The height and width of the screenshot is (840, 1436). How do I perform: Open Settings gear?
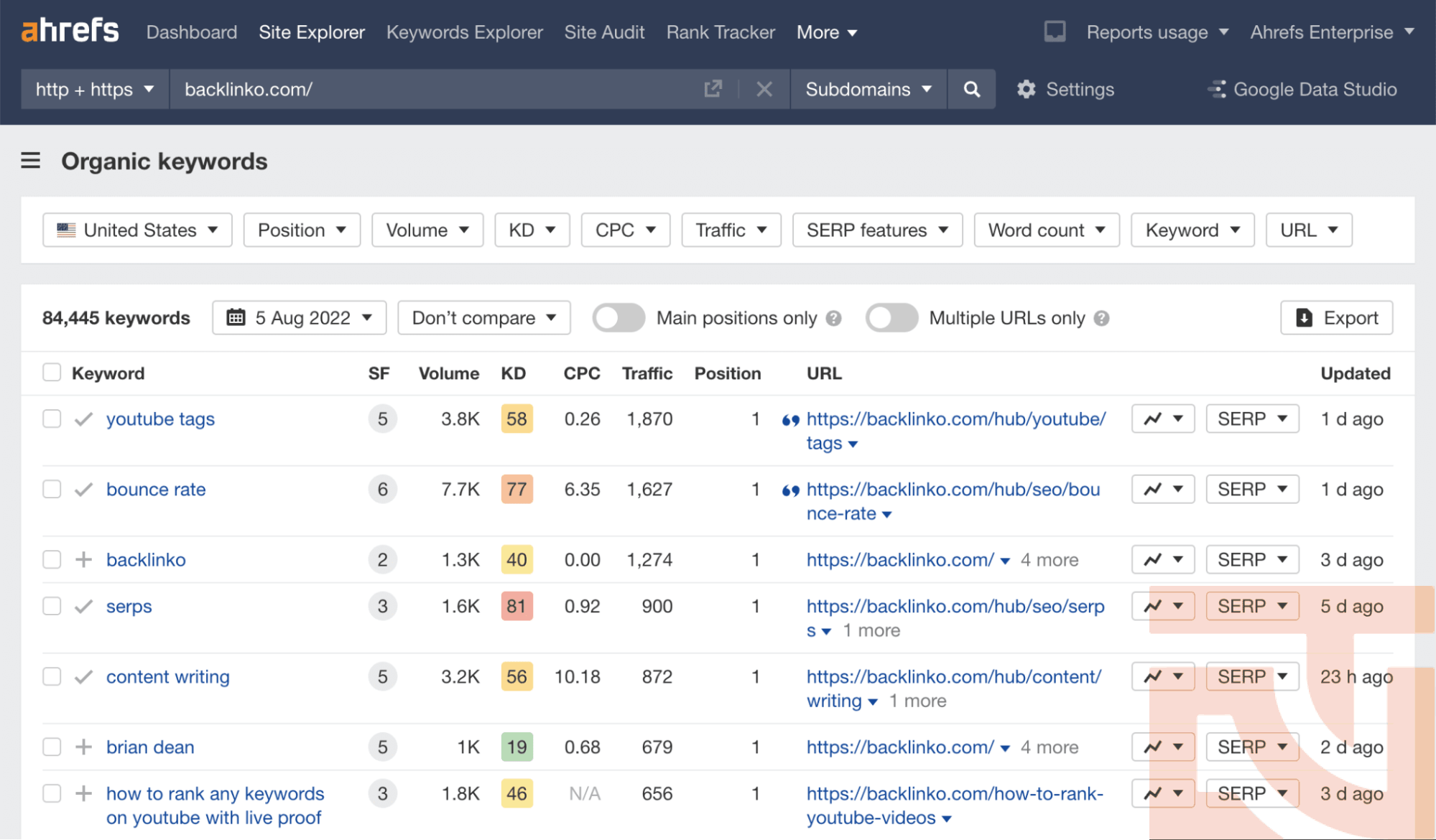pos(1066,89)
